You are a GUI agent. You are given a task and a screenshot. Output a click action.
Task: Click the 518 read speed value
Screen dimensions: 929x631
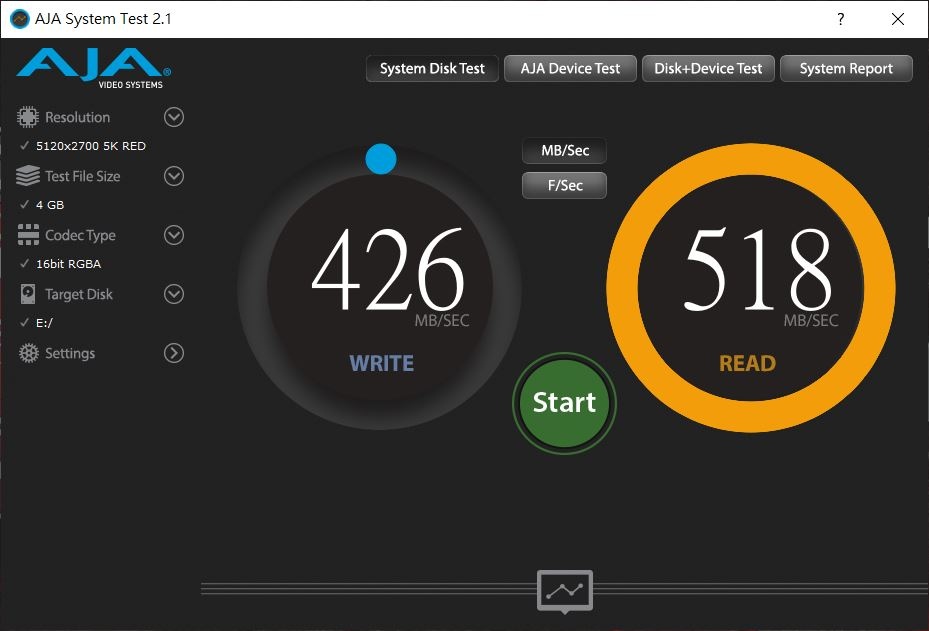tap(758, 270)
